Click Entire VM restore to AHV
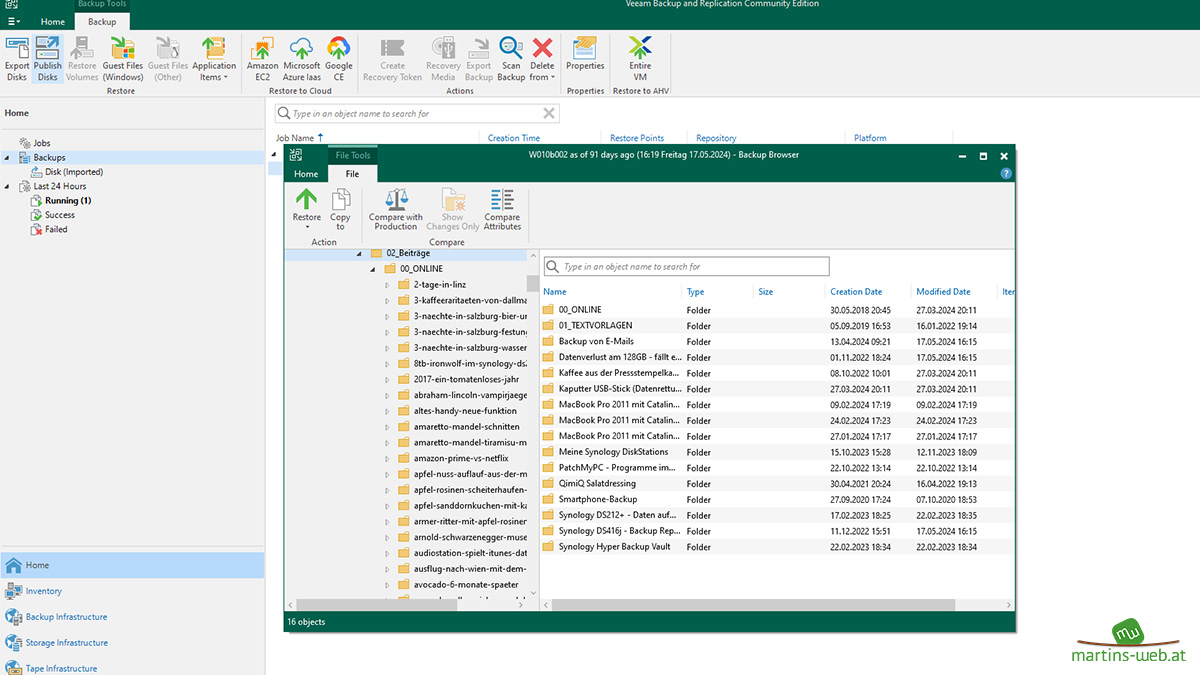The height and width of the screenshot is (675, 1200). pos(640,59)
